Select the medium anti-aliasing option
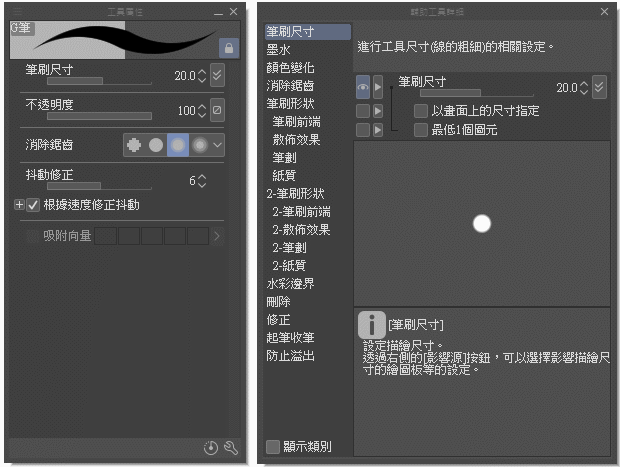 178,145
